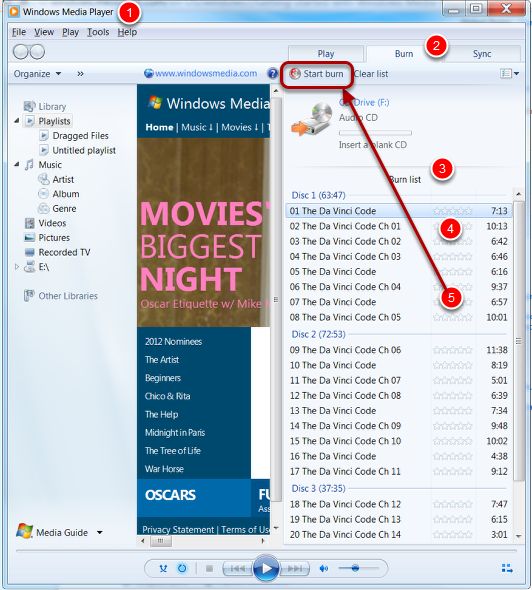The image size is (532, 590).
Task: Open the Recorded TV library
Action: pyautogui.click(x=64, y=252)
